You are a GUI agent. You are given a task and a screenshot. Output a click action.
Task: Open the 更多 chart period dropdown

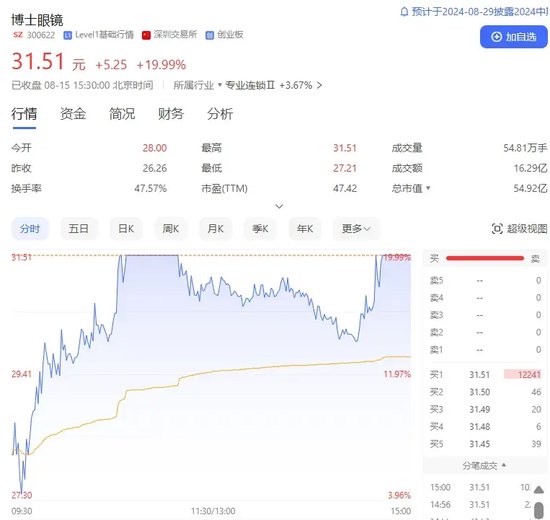tap(356, 229)
